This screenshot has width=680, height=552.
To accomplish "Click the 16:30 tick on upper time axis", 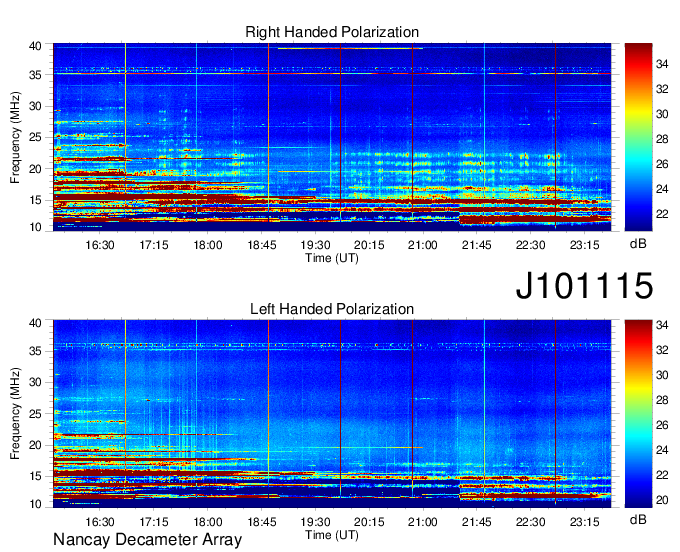I will [x=100, y=245].
